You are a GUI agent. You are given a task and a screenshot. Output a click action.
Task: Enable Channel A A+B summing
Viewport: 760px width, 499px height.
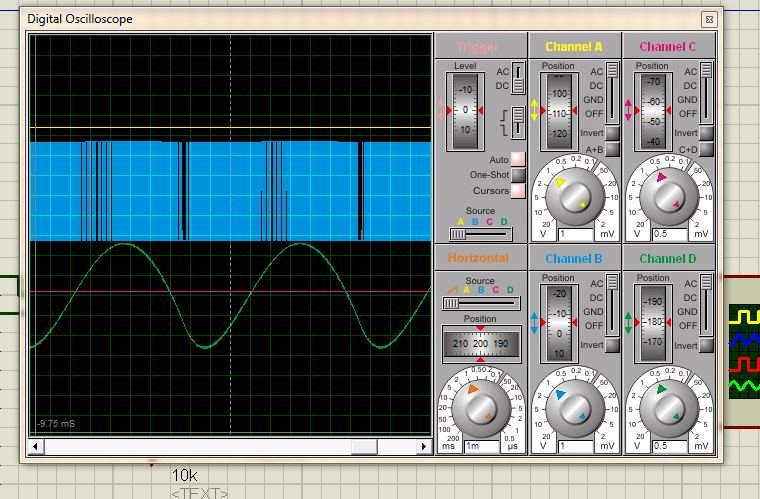(613, 149)
